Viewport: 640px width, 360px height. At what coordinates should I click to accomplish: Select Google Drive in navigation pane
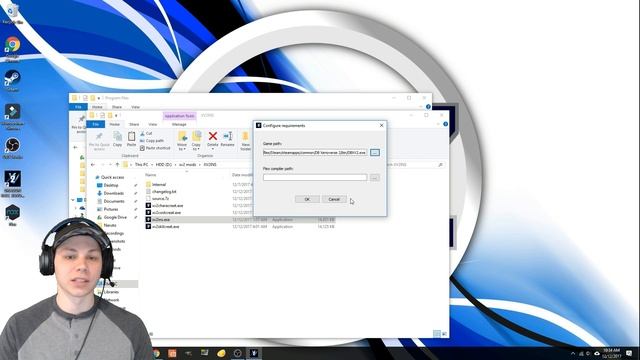click(115, 217)
